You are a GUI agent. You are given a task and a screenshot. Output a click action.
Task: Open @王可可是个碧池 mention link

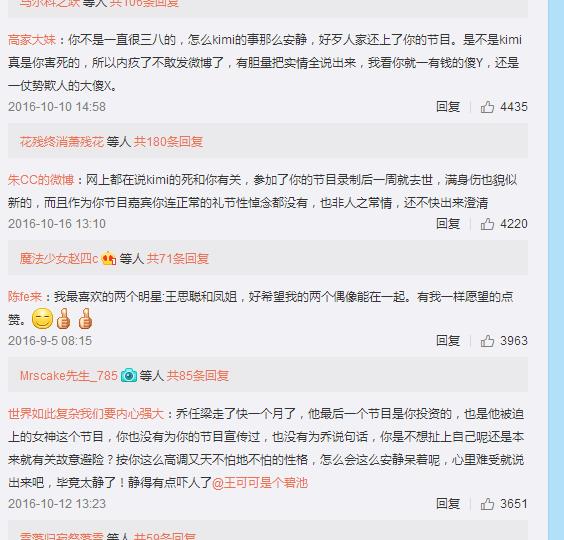260,482
